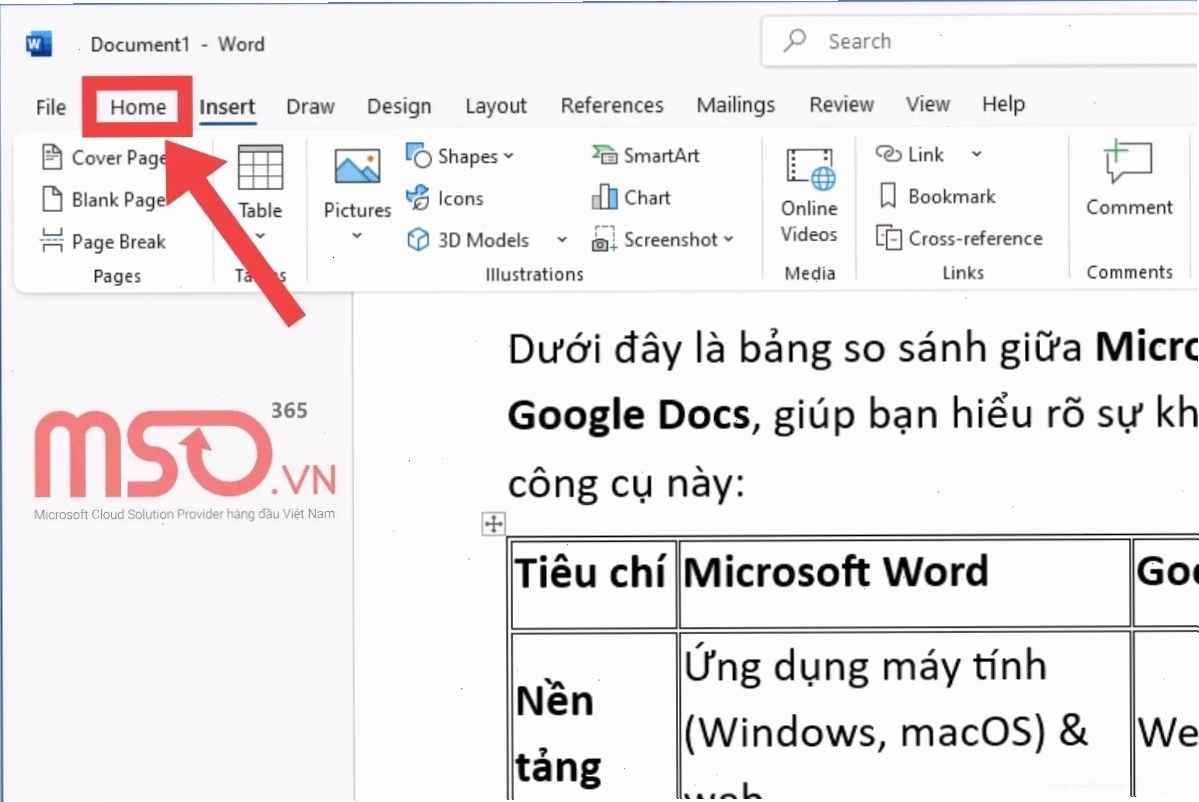Insert Icons from the Illustrations group
Image resolution: width=1199 pixels, height=802 pixels.
click(x=445, y=198)
